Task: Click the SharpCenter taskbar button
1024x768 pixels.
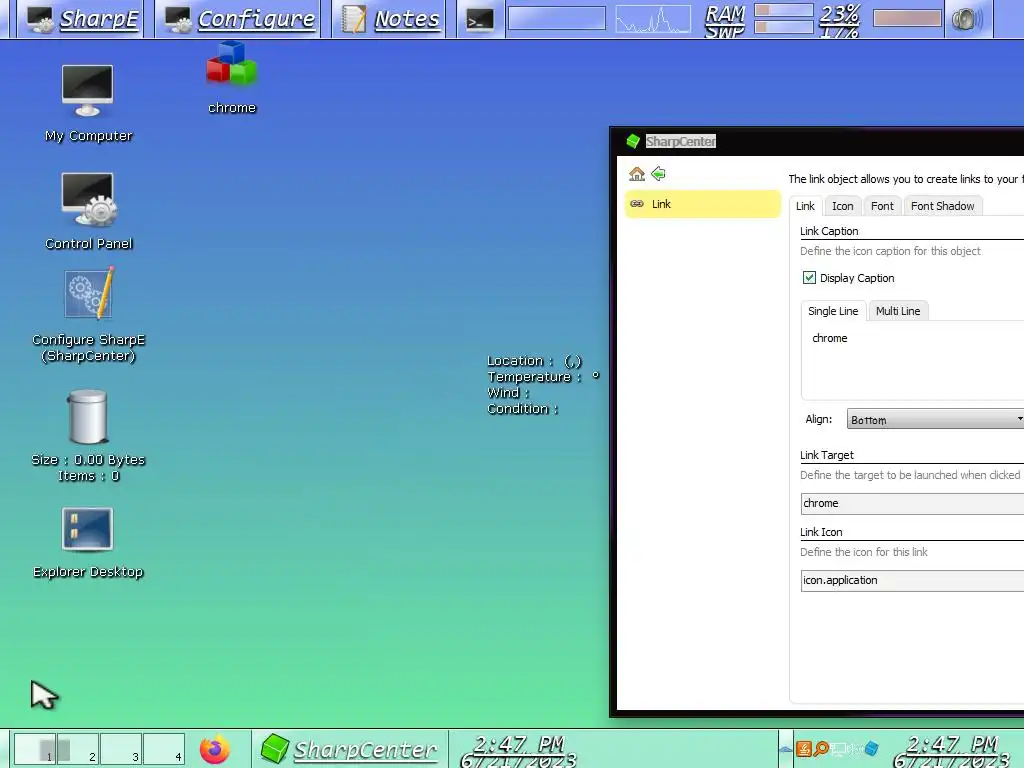Action: point(349,748)
